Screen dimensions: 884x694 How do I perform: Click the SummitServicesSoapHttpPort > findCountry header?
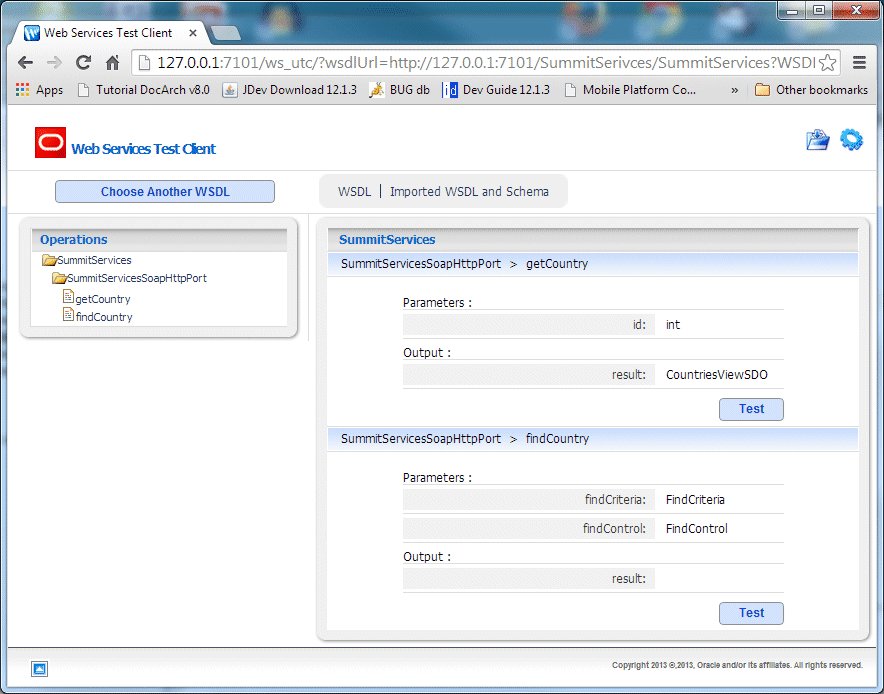(593, 439)
